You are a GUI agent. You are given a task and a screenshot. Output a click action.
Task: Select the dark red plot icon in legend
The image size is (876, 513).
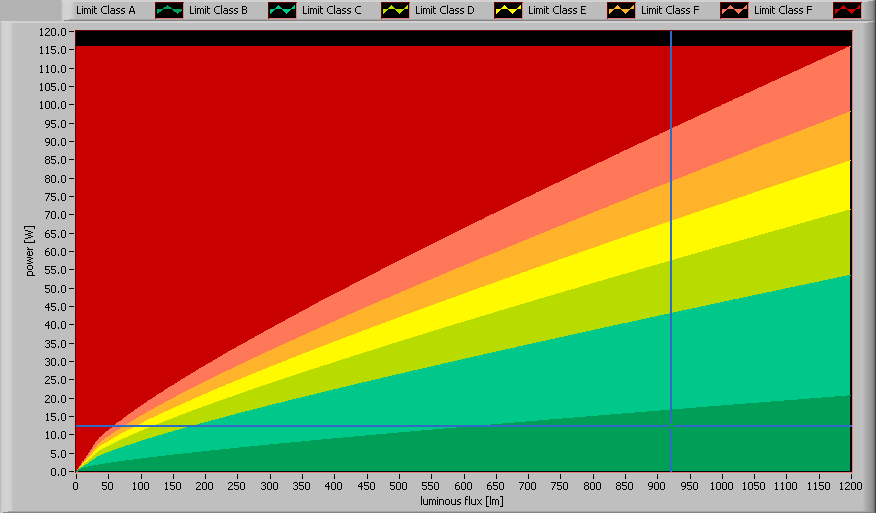click(x=847, y=10)
